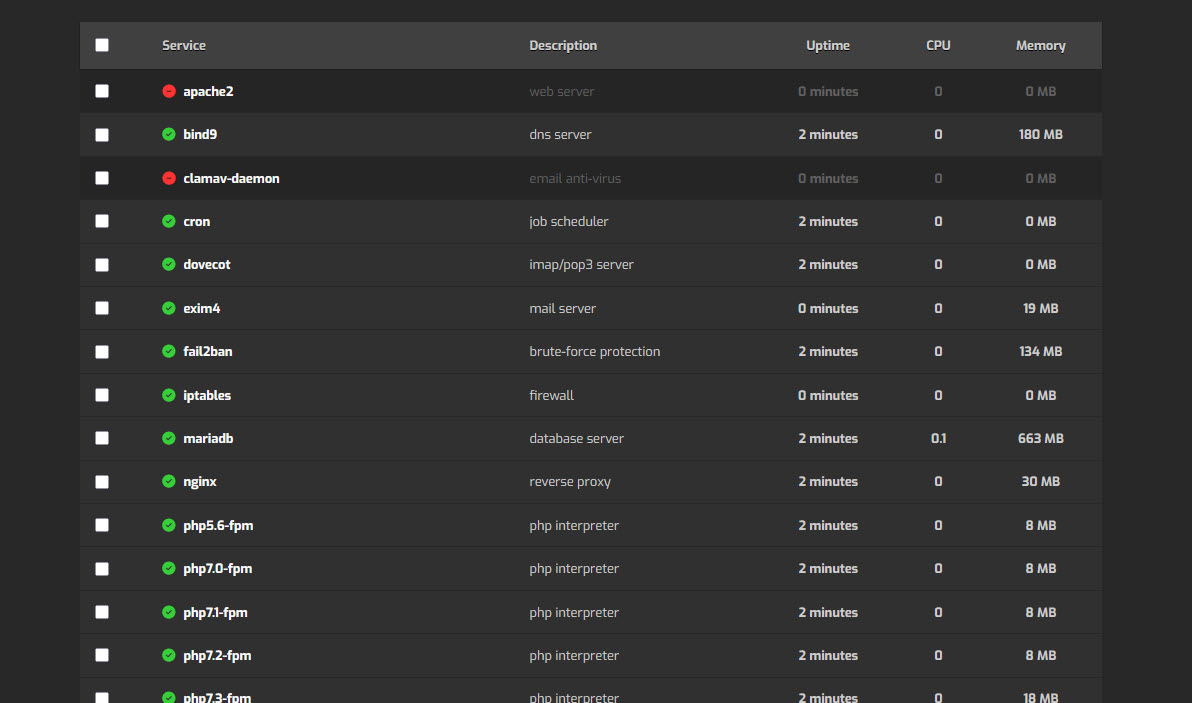Open the nginx service entry
The image size is (1192, 703).
click(x=200, y=482)
